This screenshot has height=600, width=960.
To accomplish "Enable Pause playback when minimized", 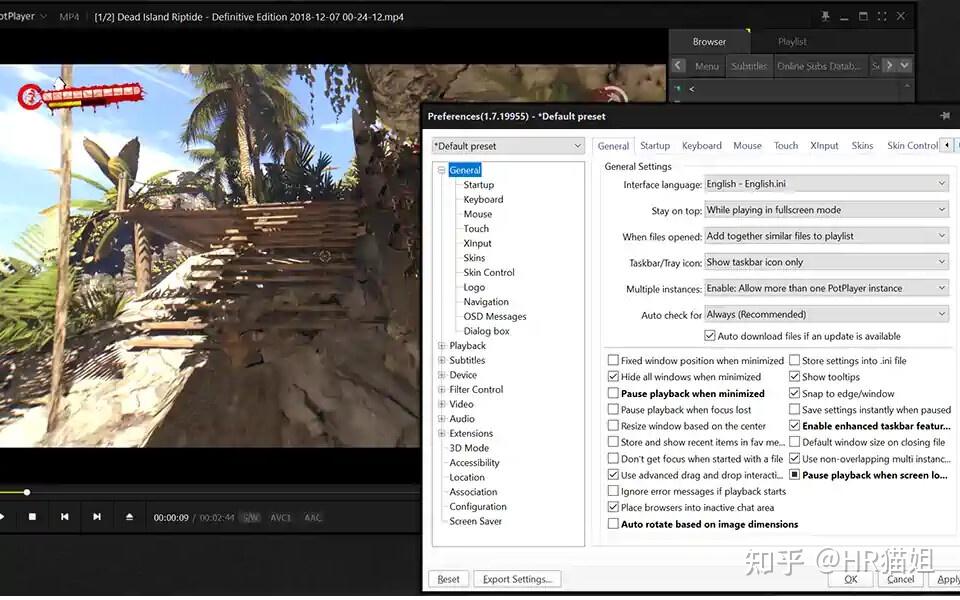I will click(613, 393).
